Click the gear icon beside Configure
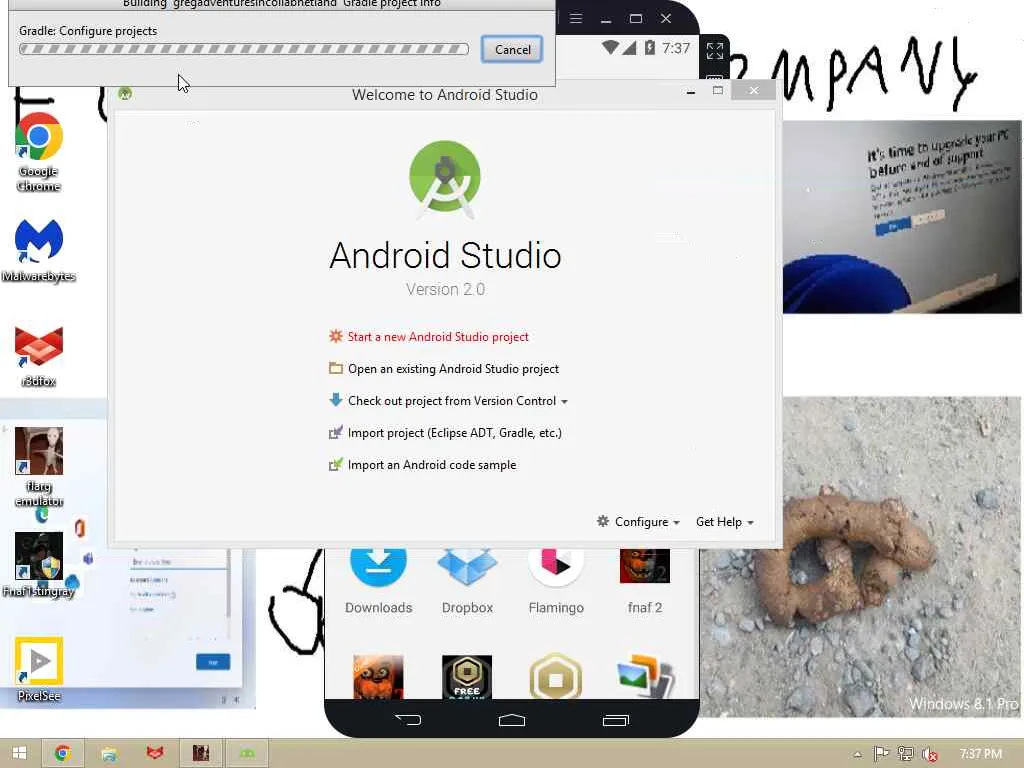This screenshot has width=1024, height=768. point(603,521)
